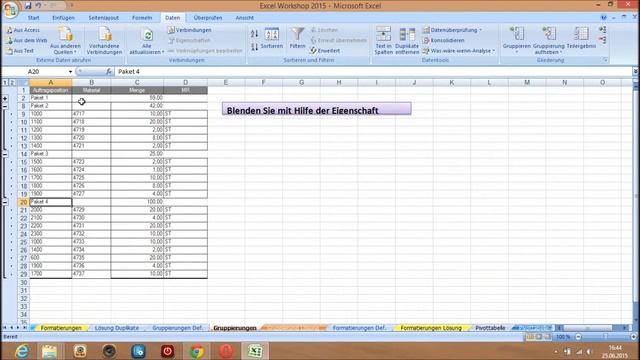Click the Verbindungen button in ribbon
Viewport: 640px width, 360px height.
[x=190, y=30]
